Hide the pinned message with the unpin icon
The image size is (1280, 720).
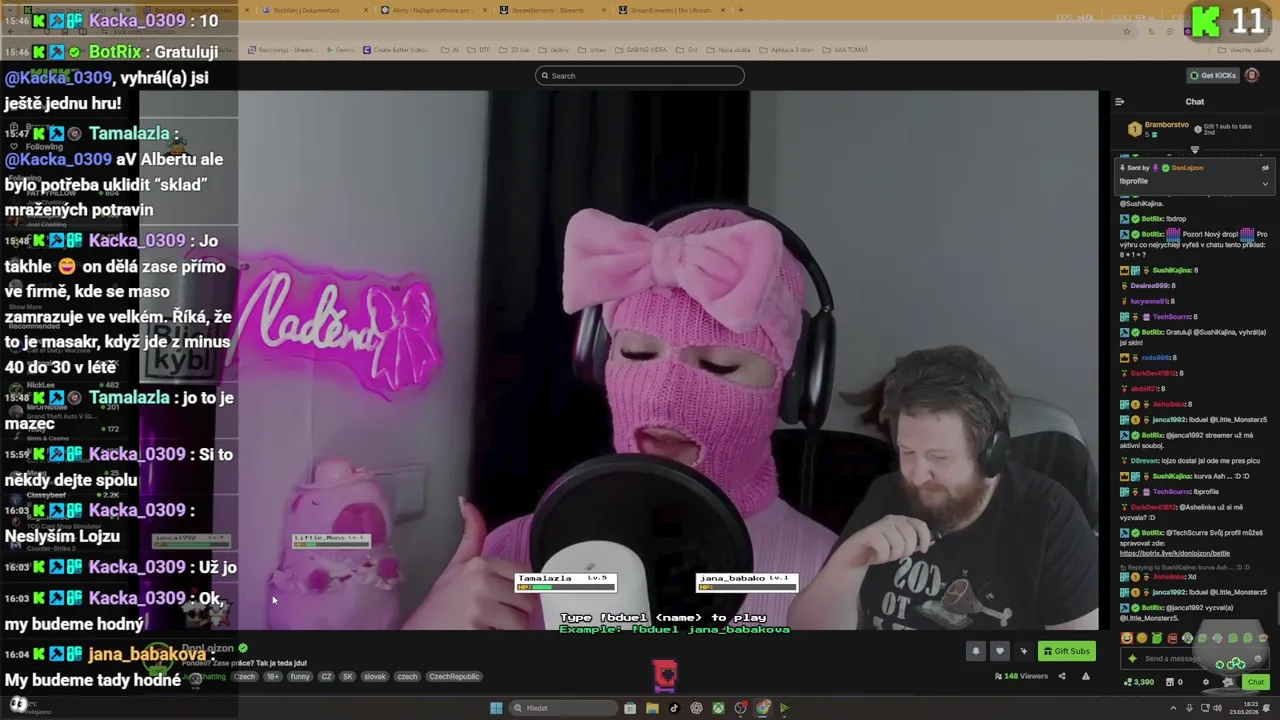[x=1265, y=168]
